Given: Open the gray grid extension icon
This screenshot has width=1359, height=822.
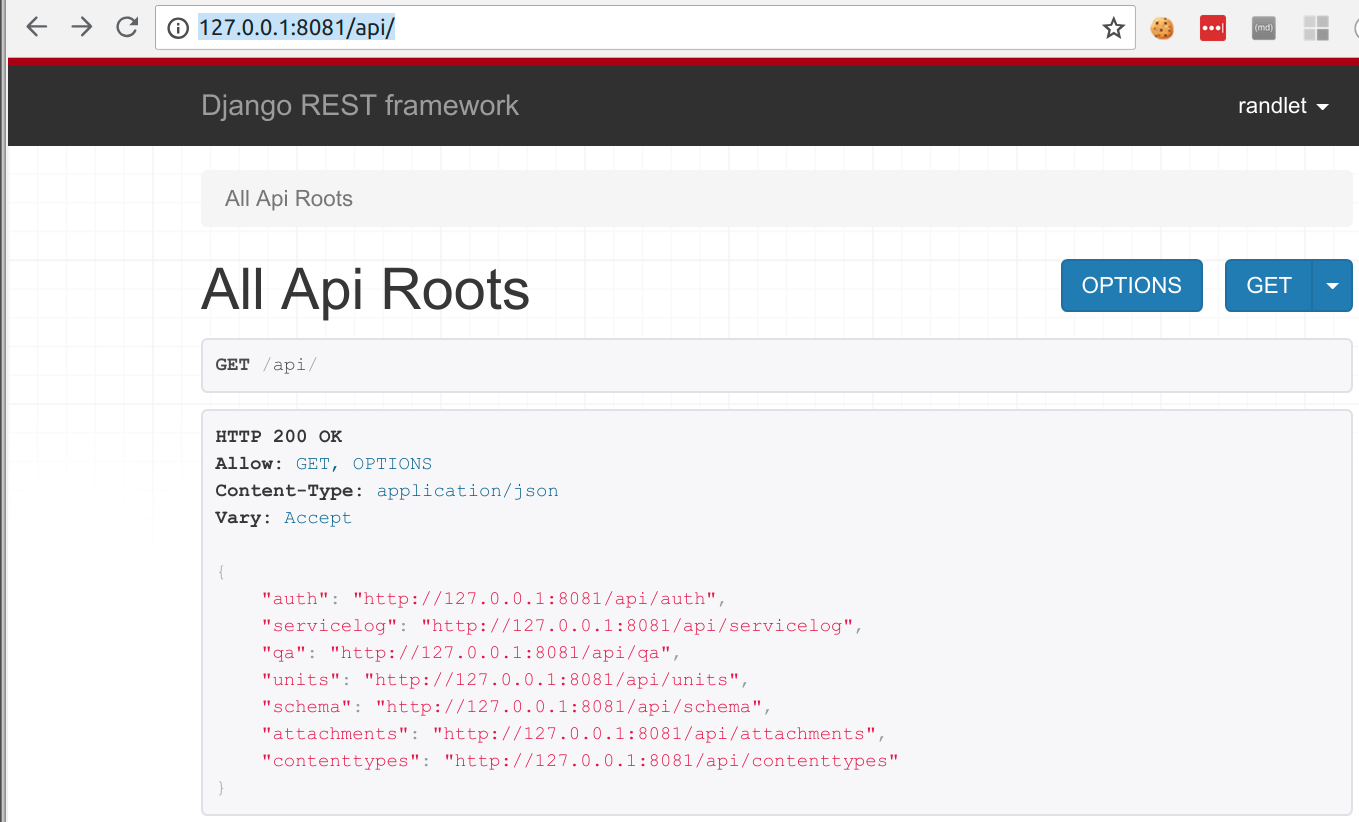Looking at the screenshot, I should (x=1316, y=29).
